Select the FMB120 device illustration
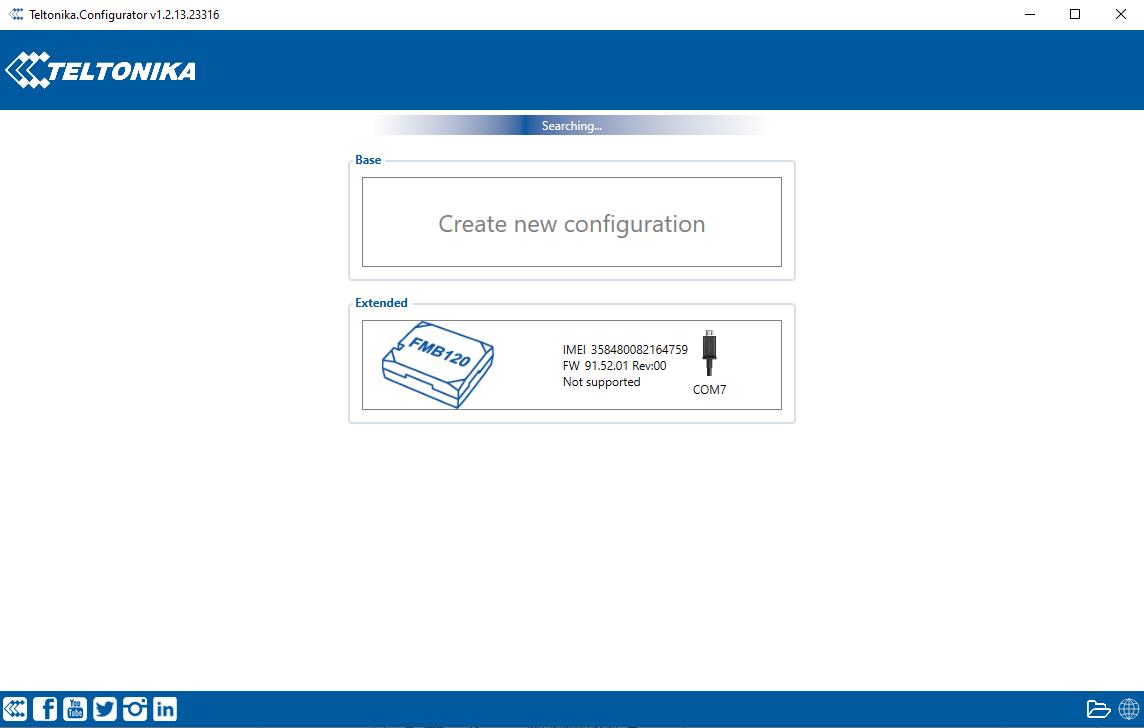The width and height of the screenshot is (1144, 728). [438, 364]
